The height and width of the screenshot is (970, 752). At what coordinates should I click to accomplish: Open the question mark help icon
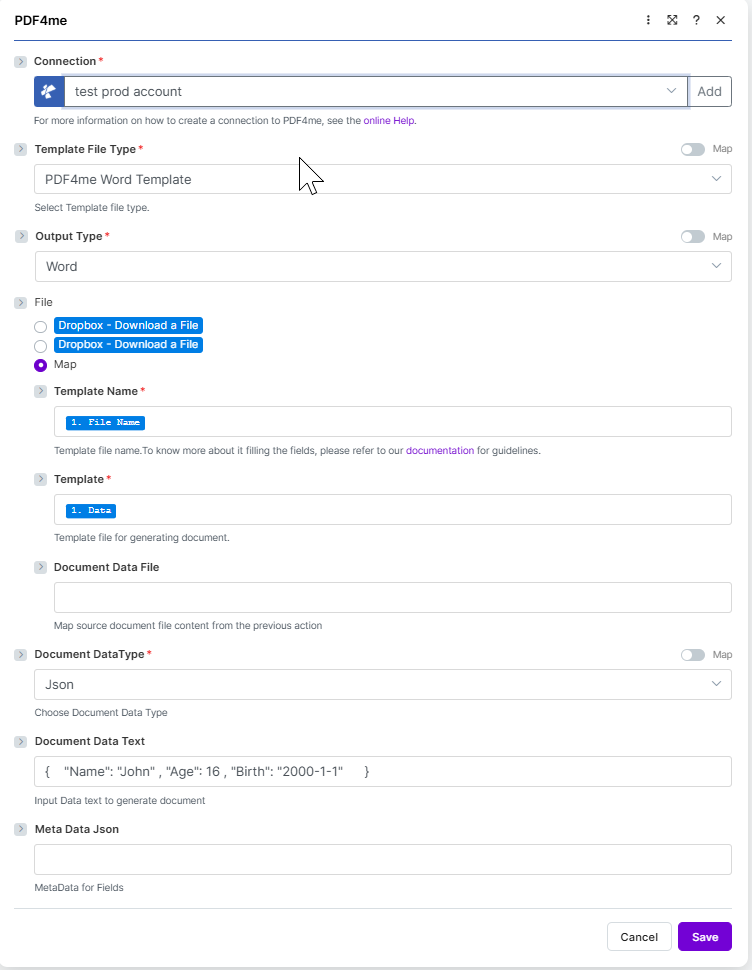696,20
